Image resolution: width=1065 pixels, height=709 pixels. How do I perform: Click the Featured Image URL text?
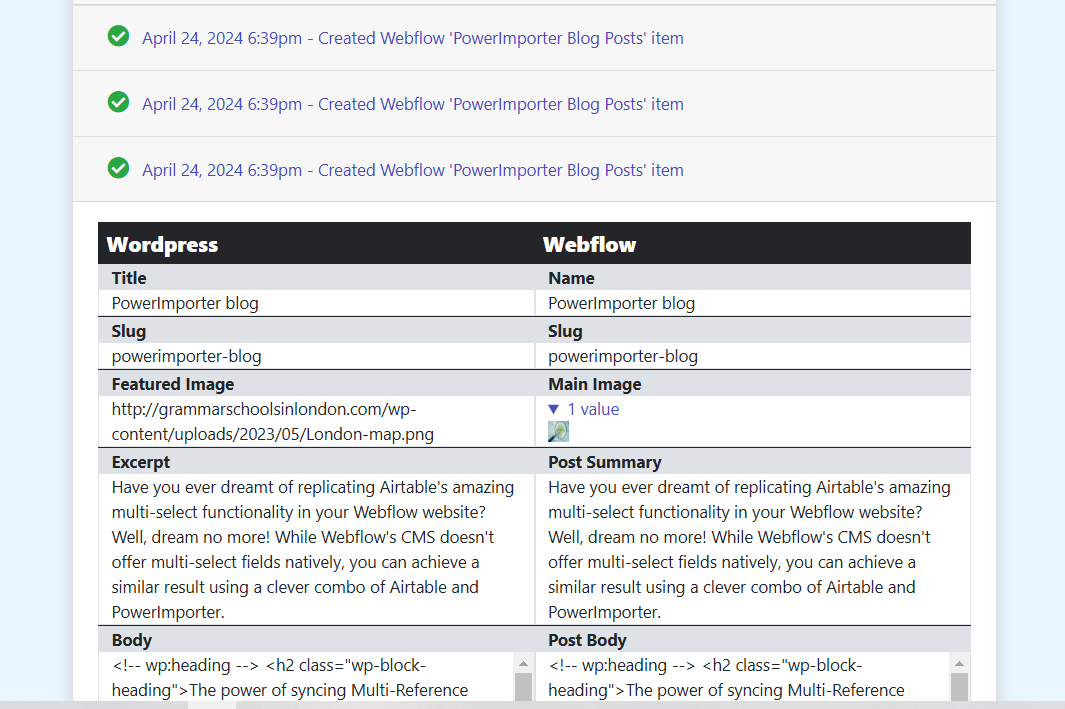[273, 422]
